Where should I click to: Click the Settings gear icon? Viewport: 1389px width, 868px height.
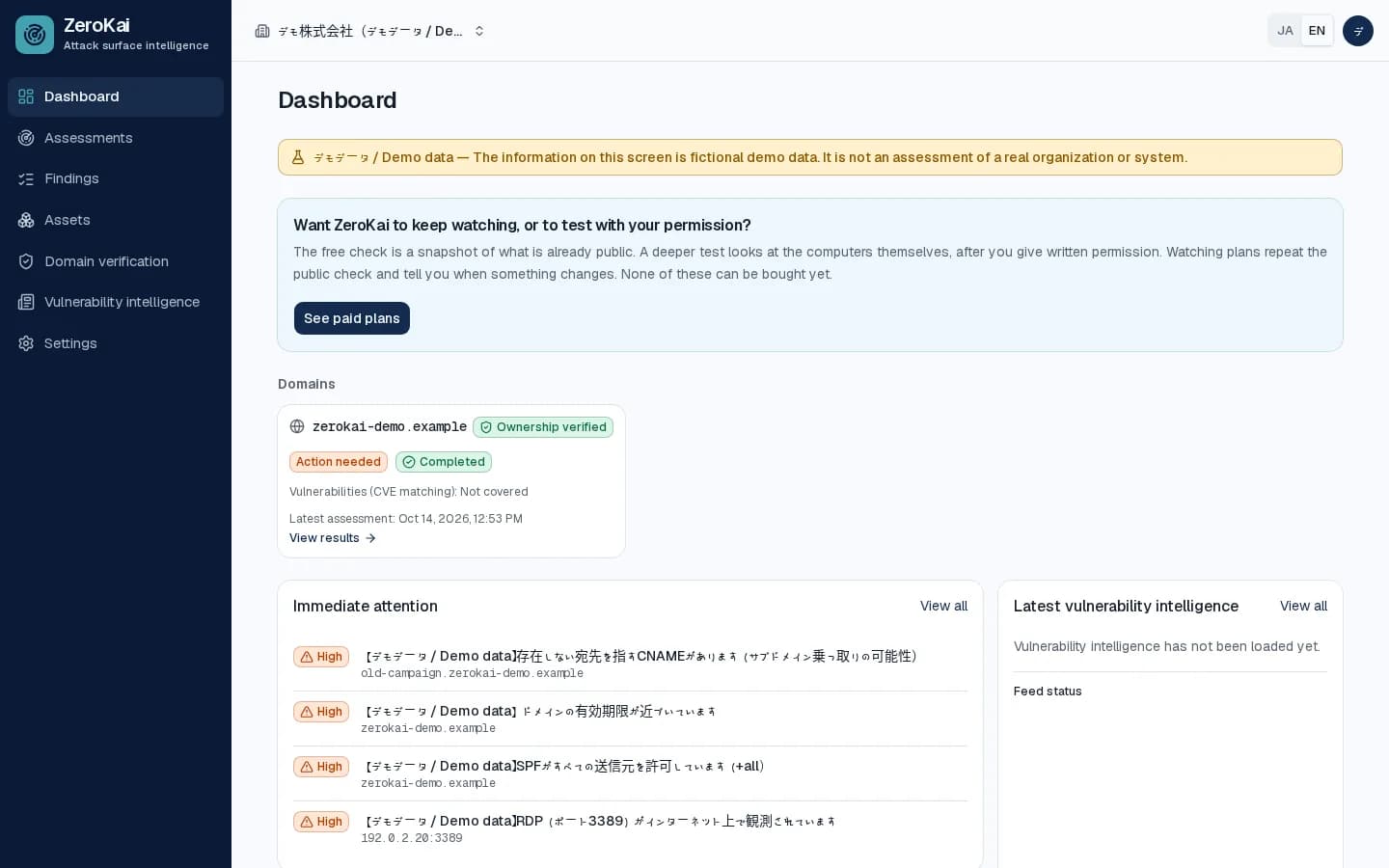tap(26, 343)
